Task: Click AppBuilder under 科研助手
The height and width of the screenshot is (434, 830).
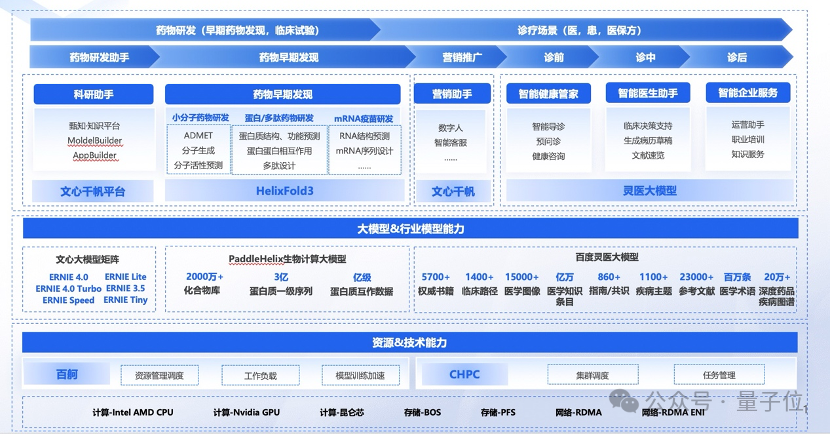Action: click(94, 155)
